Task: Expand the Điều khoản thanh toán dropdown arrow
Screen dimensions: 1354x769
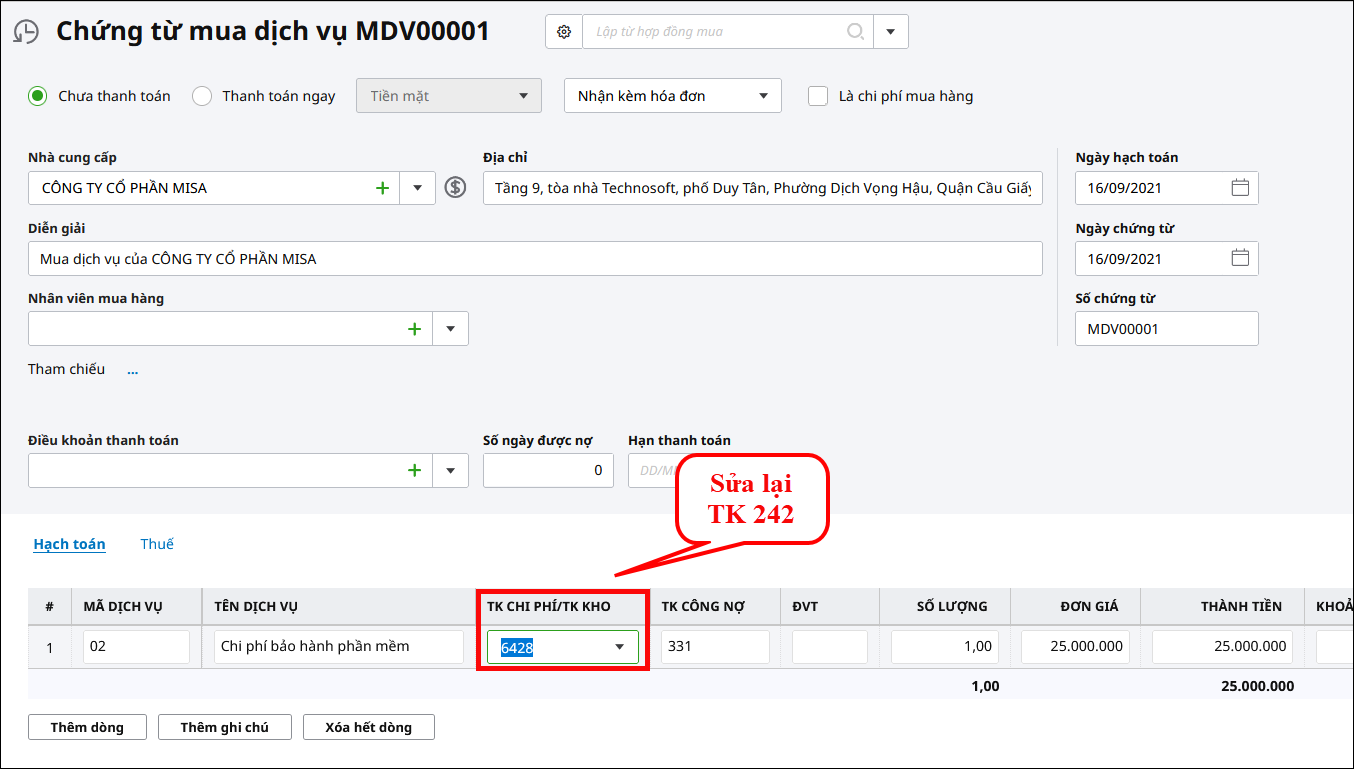Action: coord(450,470)
